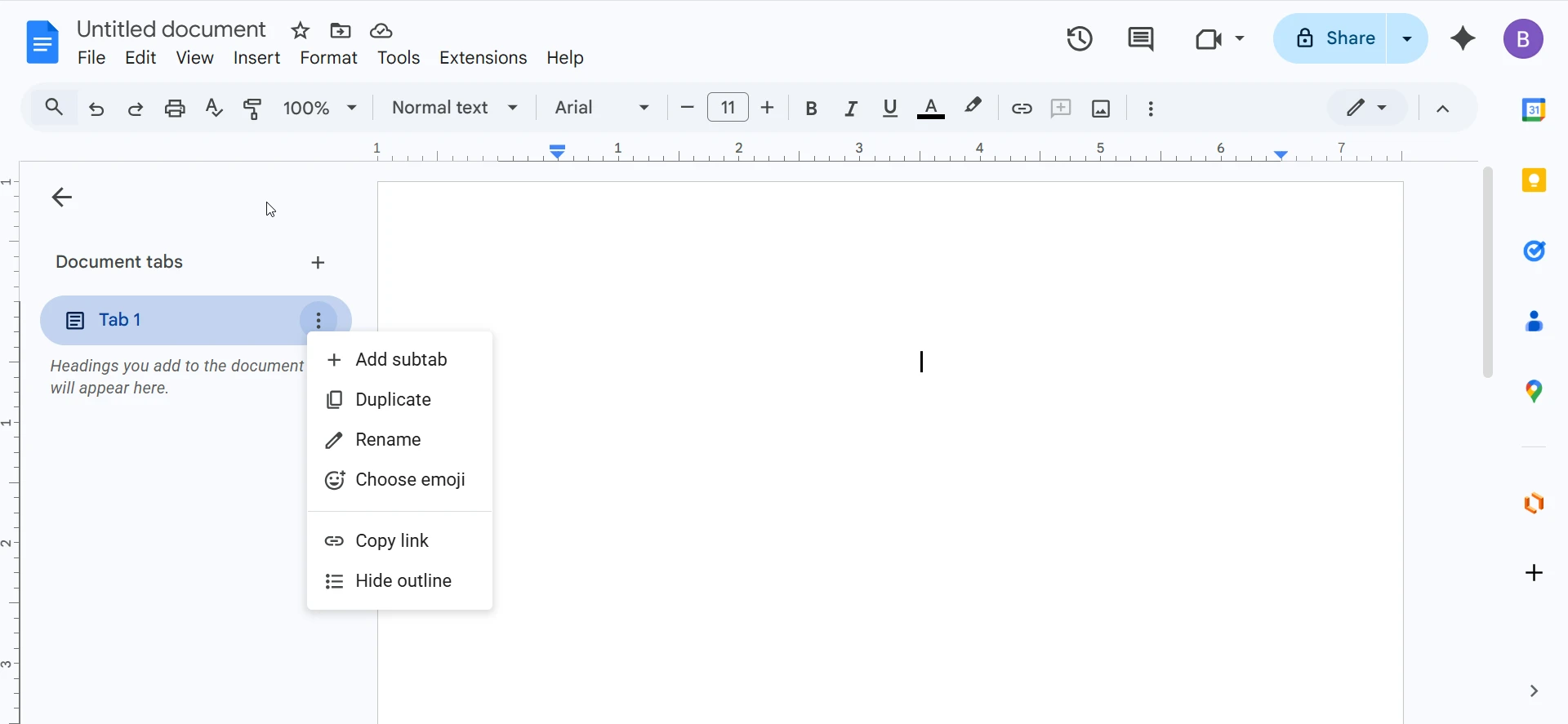Insert image using toolbar icon

[x=1101, y=109]
